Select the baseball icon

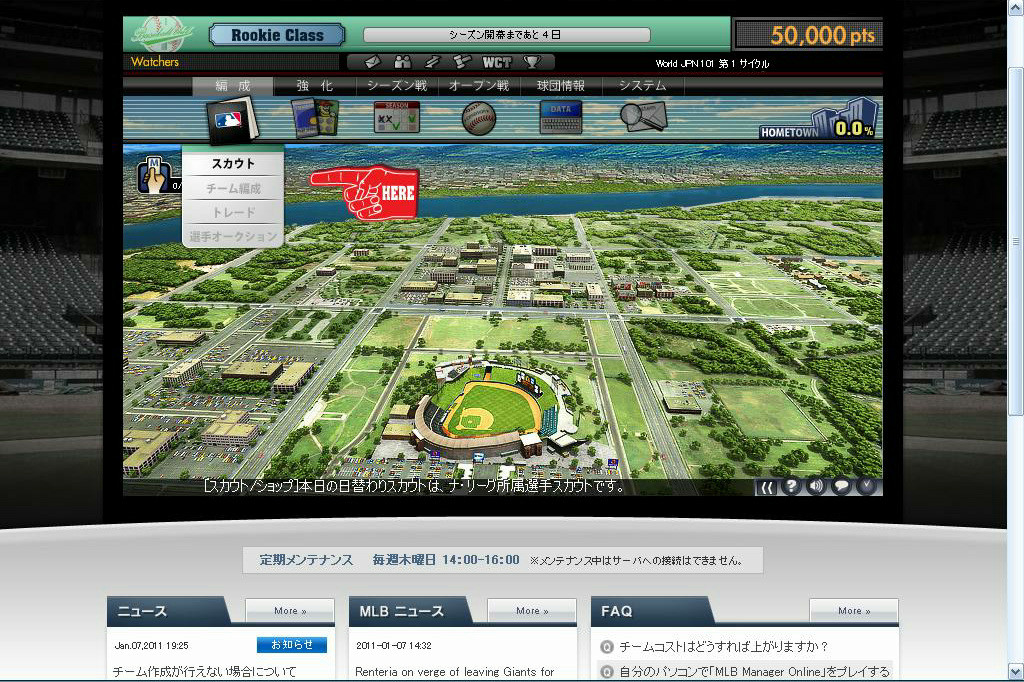coord(479,118)
